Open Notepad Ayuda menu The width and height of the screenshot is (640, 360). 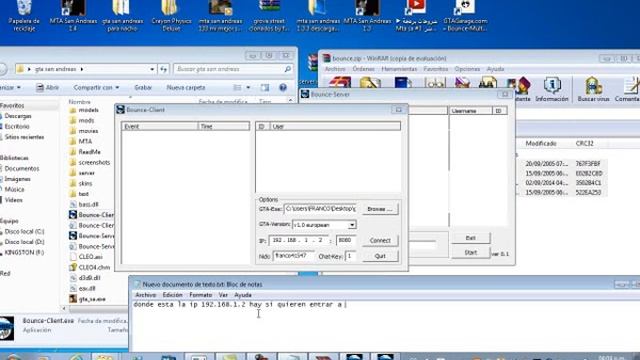pos(243,295)
